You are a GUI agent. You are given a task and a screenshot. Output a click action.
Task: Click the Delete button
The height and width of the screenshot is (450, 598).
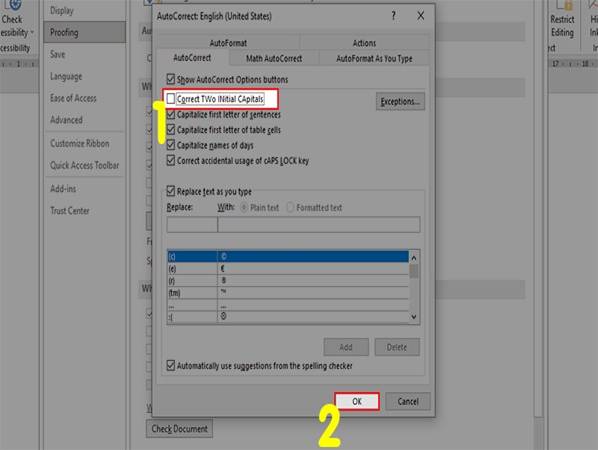click(397, 347)
